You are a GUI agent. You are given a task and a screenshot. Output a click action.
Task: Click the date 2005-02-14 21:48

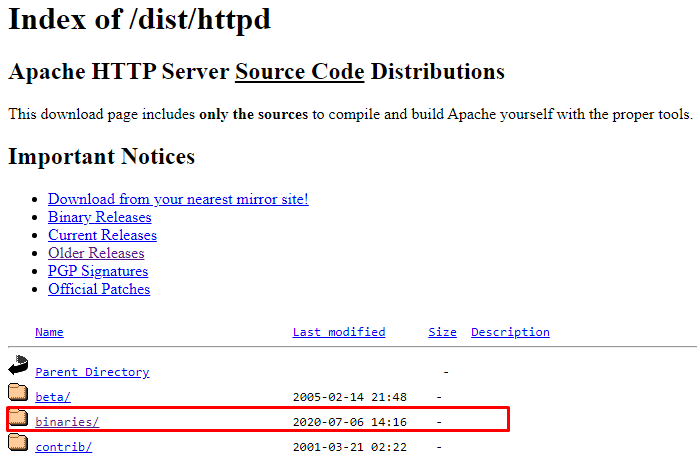click(x=349, y=397)
